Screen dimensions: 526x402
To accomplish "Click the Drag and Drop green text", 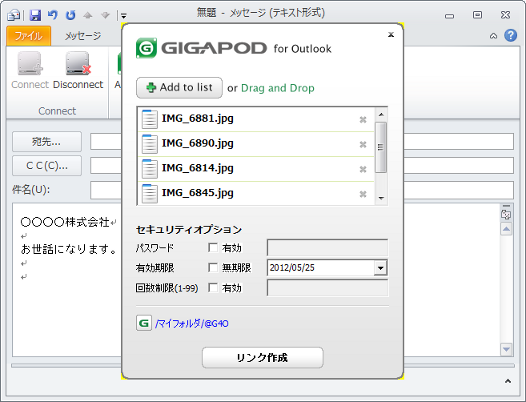I will click(278, 88).
